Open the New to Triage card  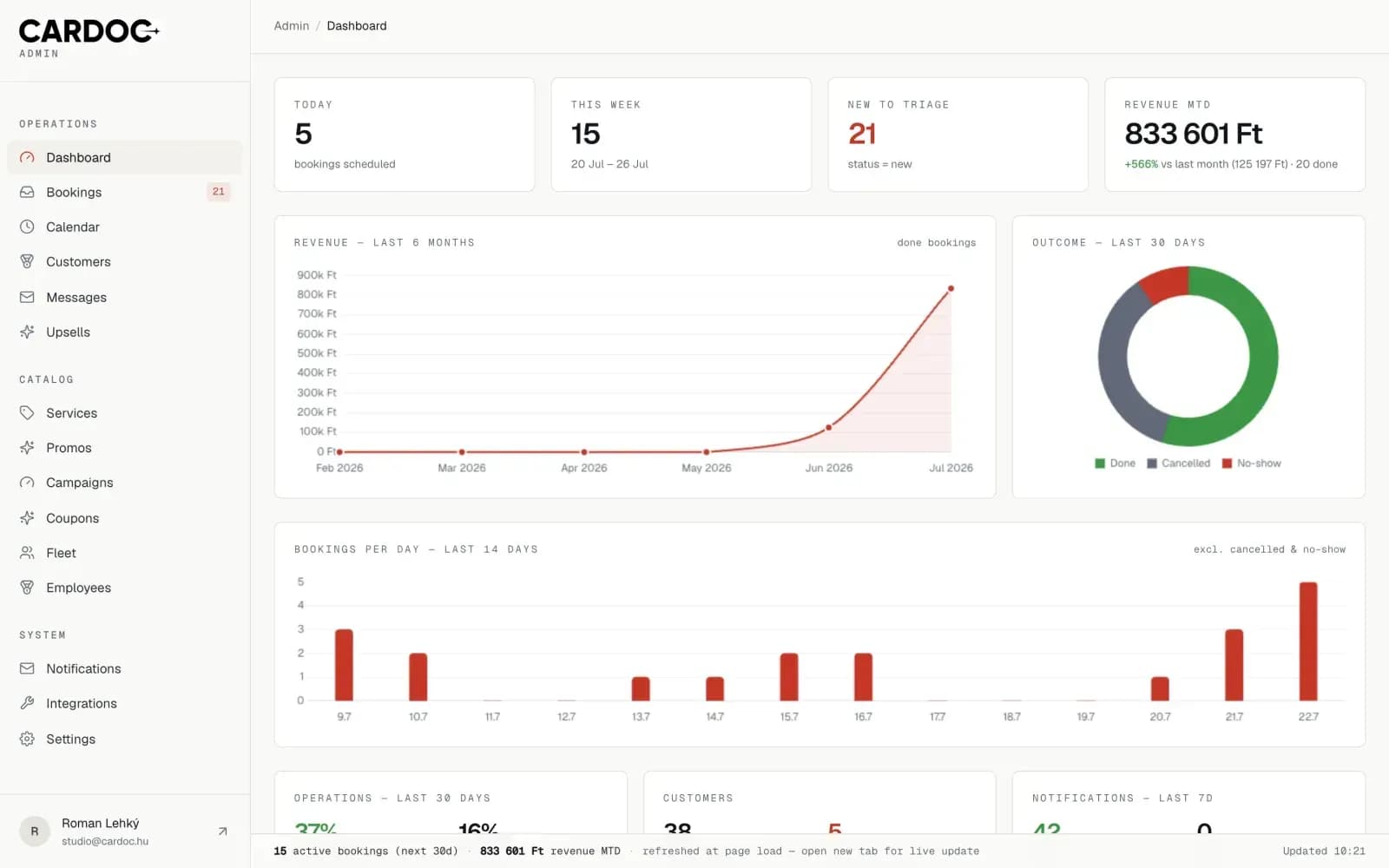(x=958, y=135)
